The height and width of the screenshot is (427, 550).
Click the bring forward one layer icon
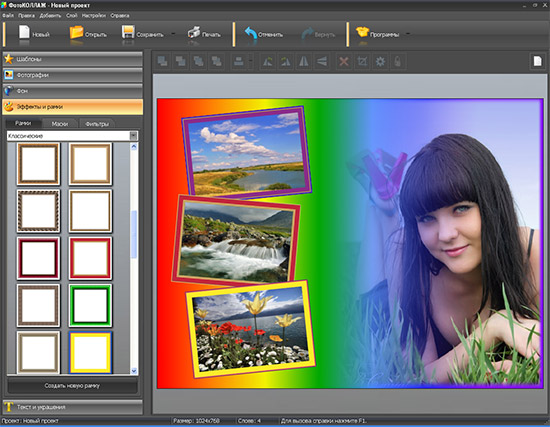coord(180,61)
